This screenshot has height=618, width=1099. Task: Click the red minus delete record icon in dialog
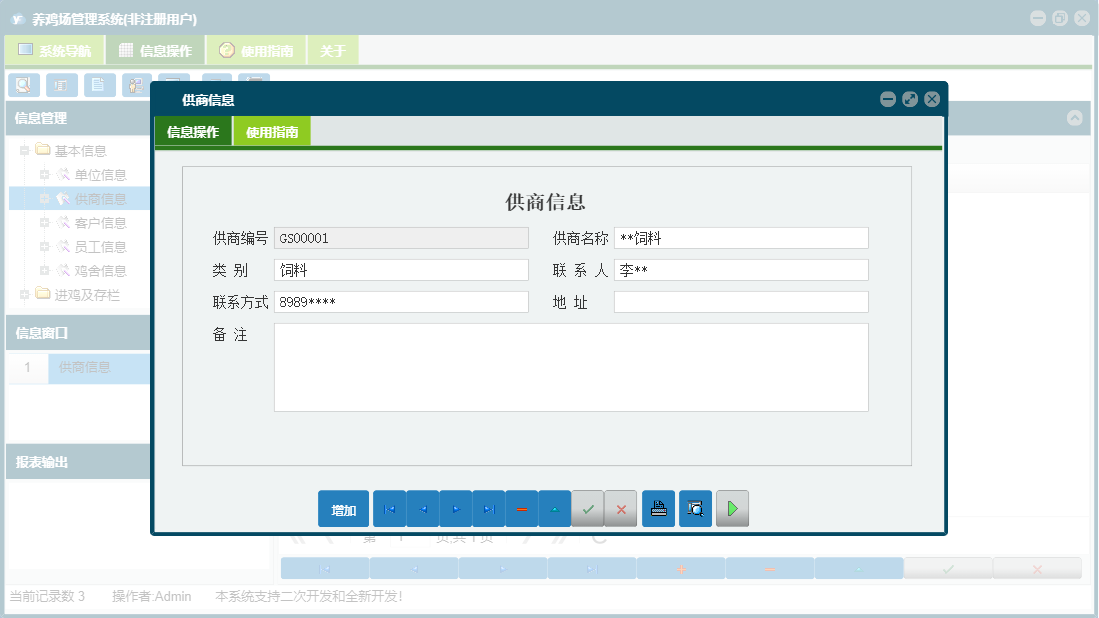click(x=521, y=509)
